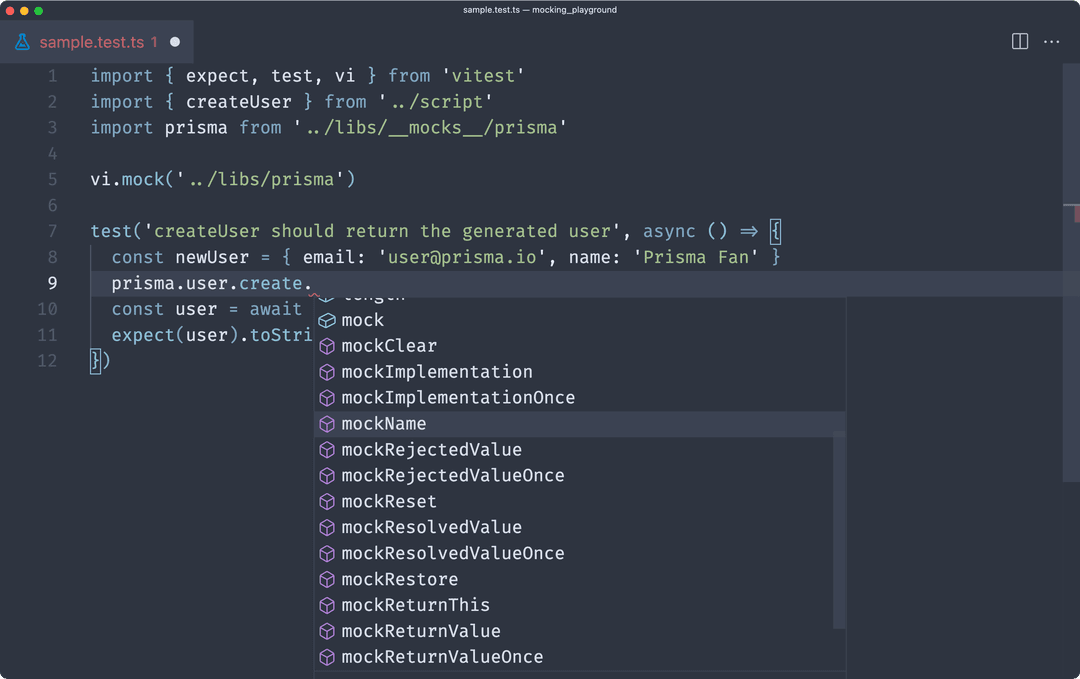
Task: Choose mockReset in the suggestions popup
Action: 389,501
